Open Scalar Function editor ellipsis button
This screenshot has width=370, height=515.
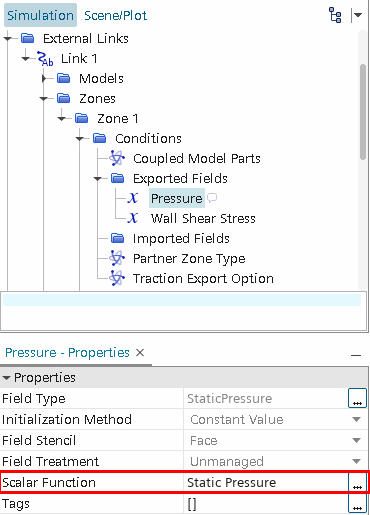pyautogui.click(x=357, y=483)
